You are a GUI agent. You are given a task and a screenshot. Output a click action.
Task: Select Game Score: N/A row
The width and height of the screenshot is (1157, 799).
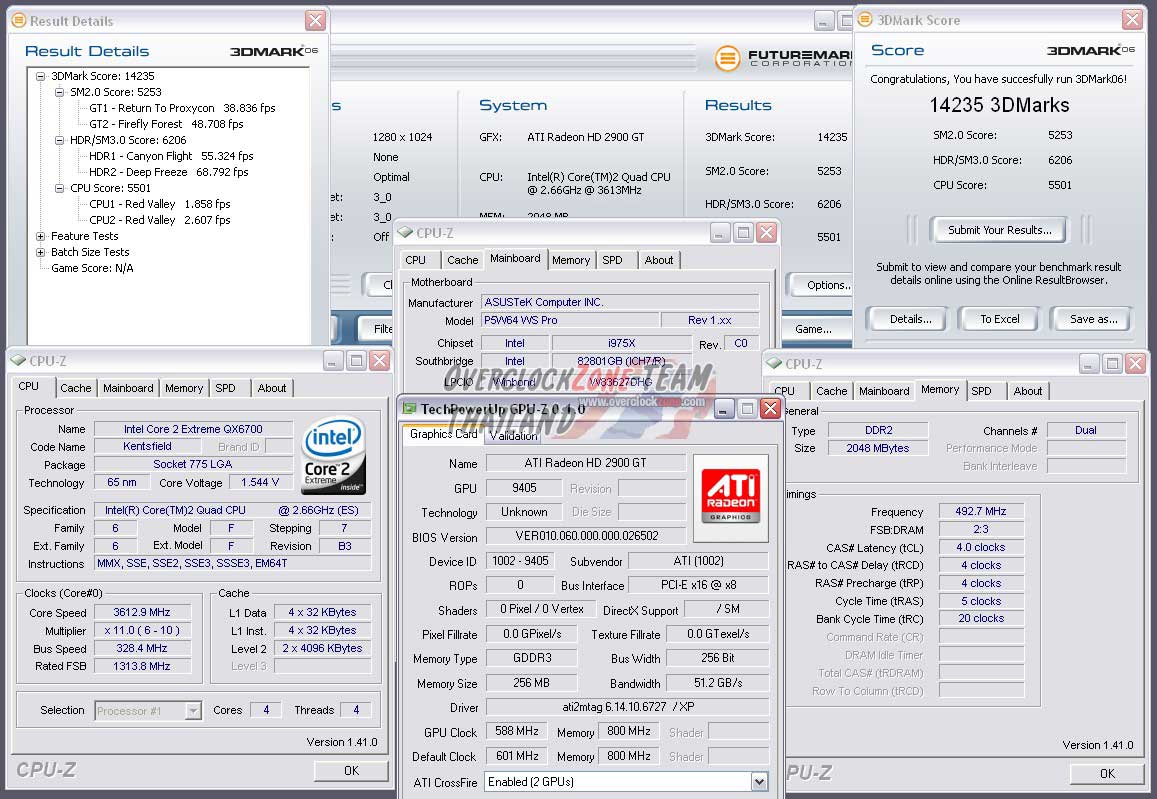click(92, 268)
